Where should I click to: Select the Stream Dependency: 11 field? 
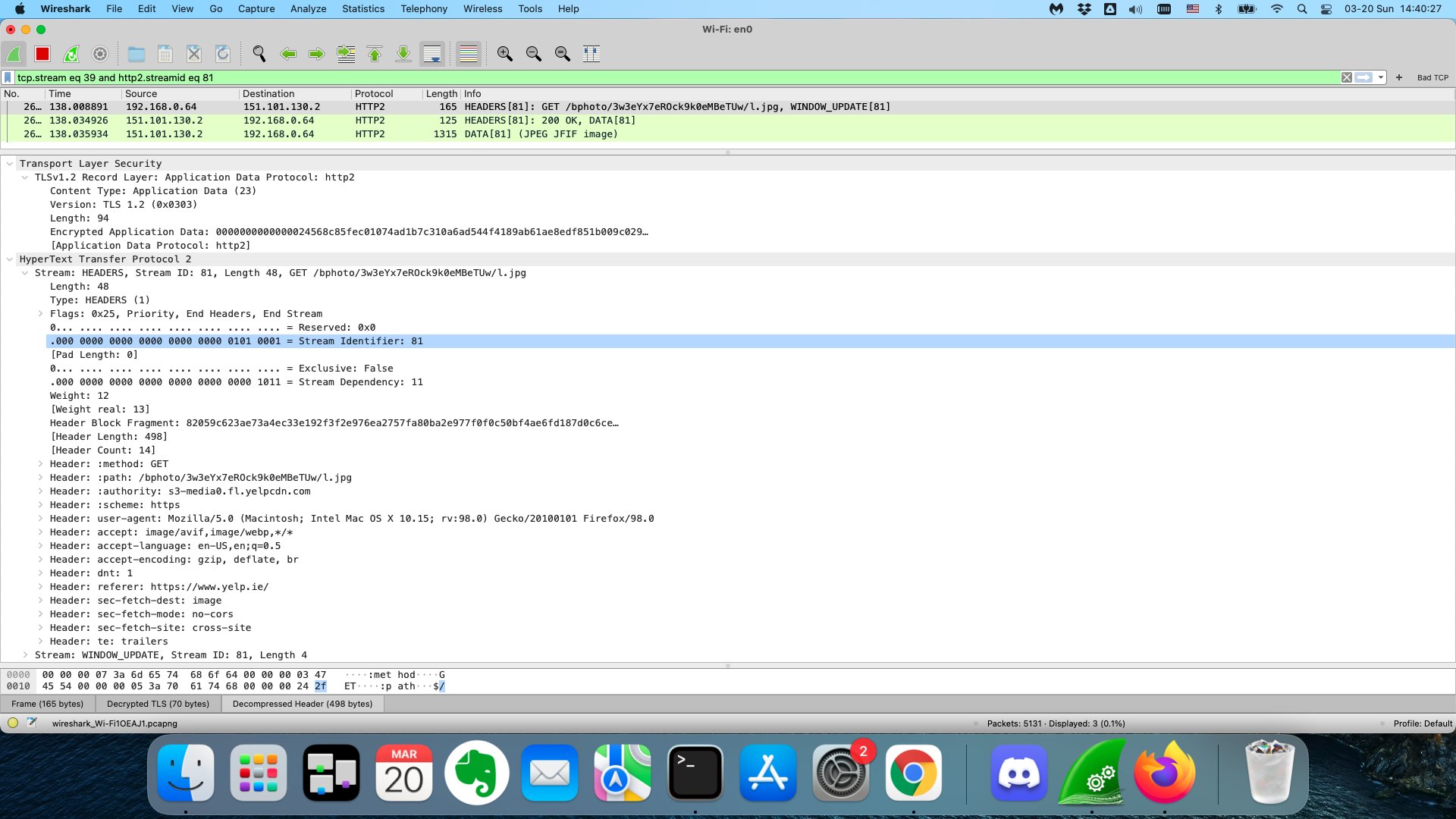(751, 382)
